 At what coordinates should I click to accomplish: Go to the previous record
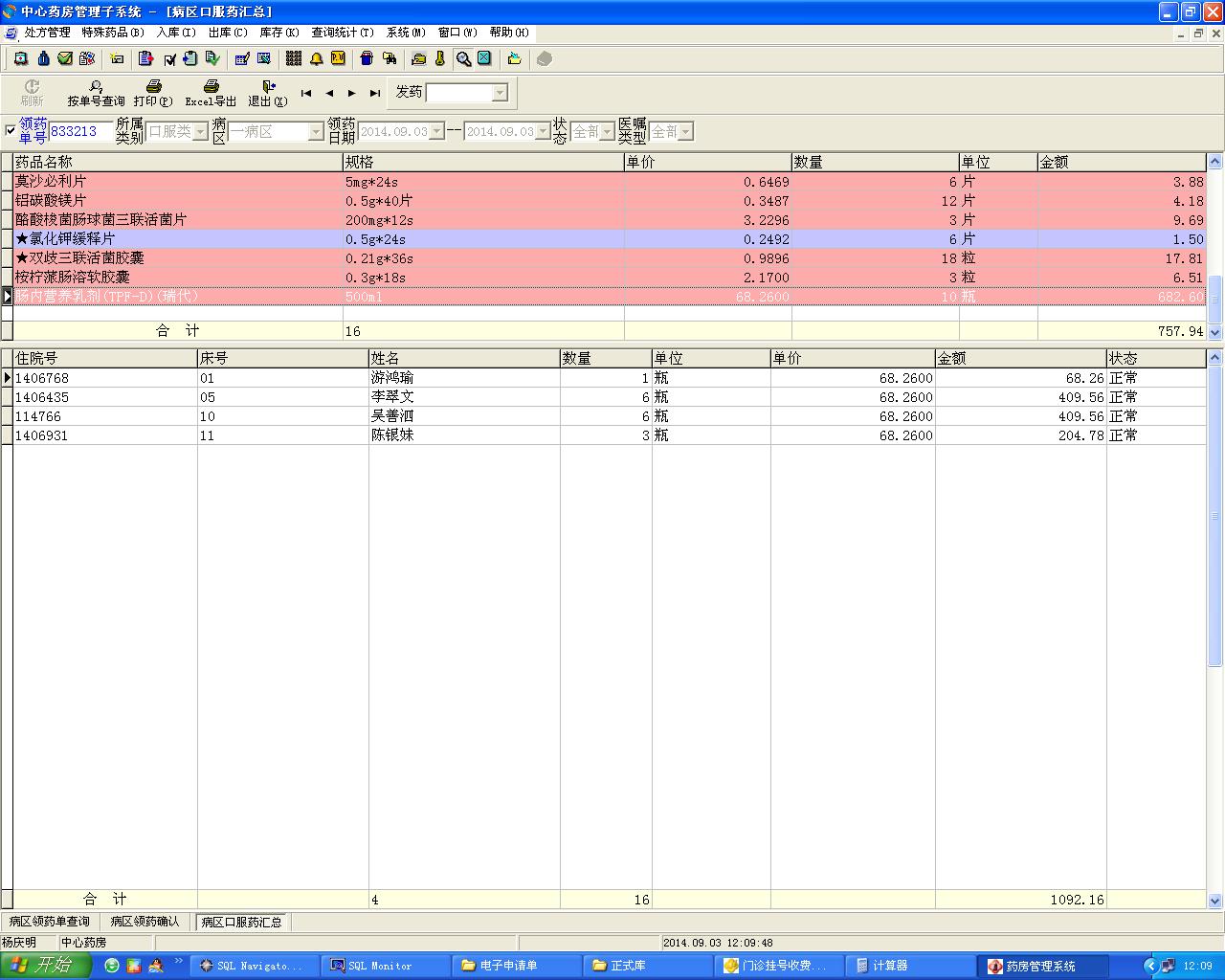pos(329,93)
